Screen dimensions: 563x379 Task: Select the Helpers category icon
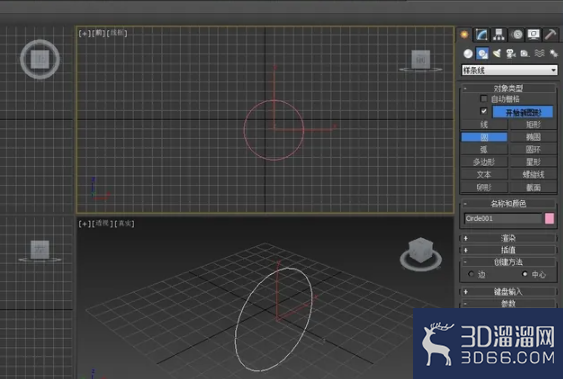(525, 53)
